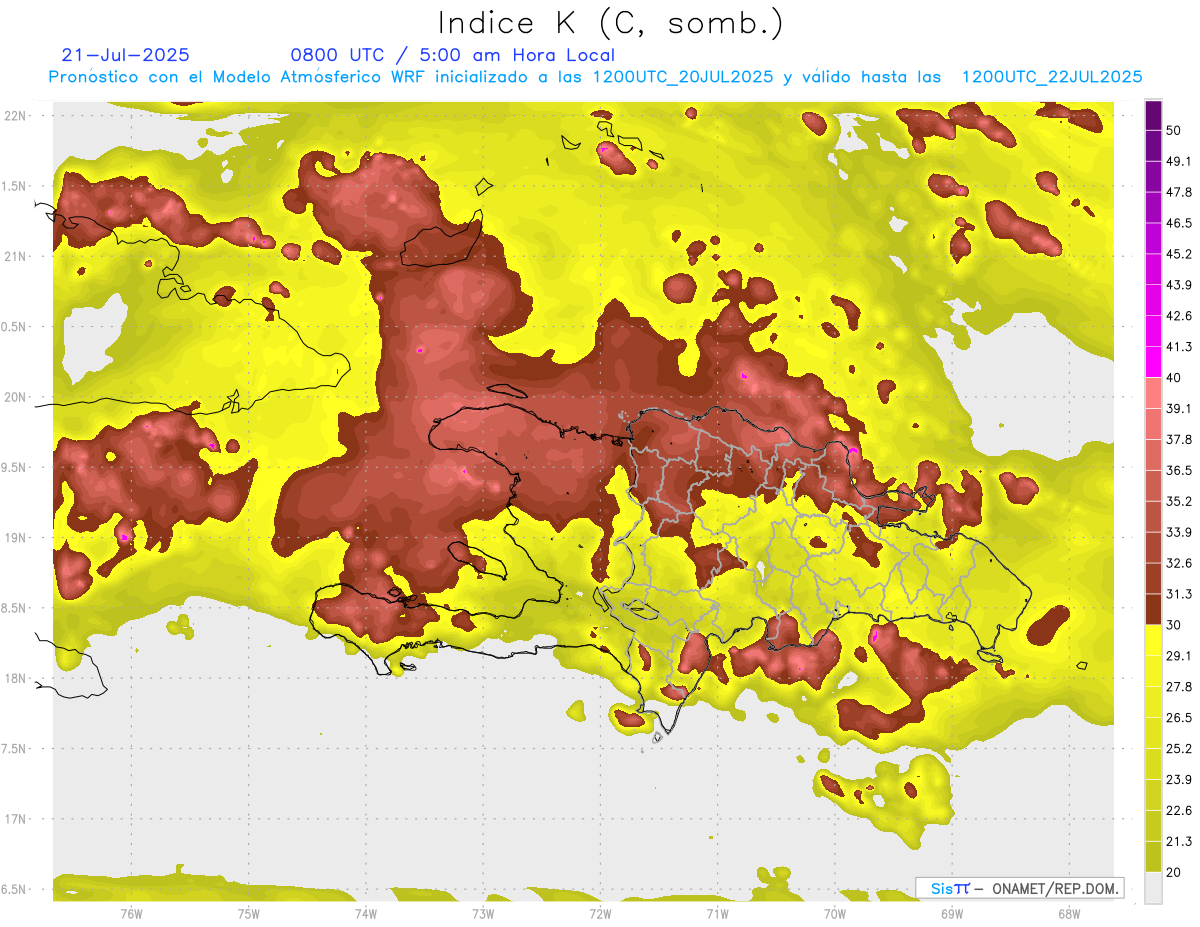
Task: Click the longitude label "68W"
Action: pyautogui.click(x=1069, y=914)
